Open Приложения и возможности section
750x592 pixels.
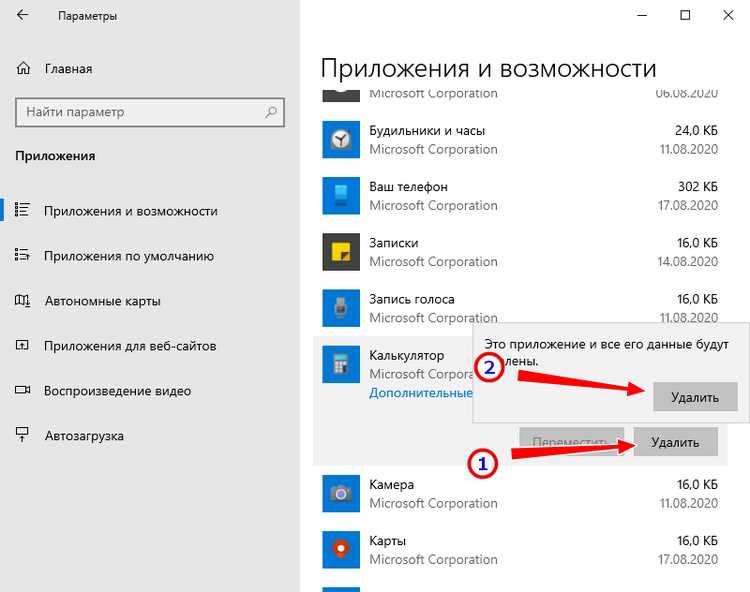(131, 211)
